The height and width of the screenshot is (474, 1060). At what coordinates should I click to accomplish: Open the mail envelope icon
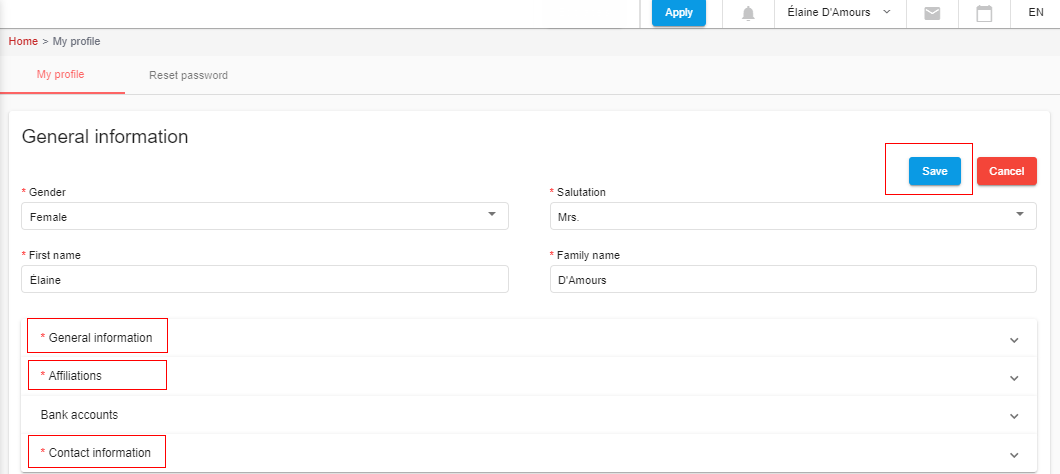[931, 13]
